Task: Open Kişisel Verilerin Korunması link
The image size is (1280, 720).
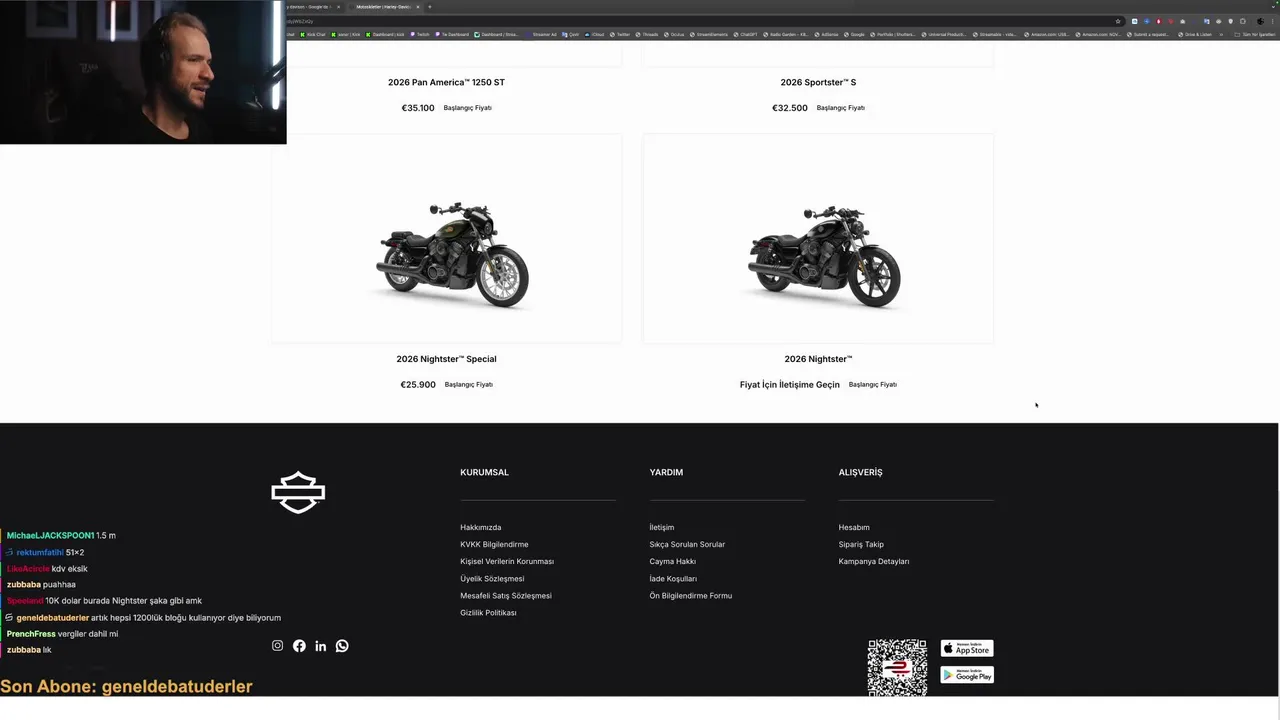Action: (x=507, y=562)
